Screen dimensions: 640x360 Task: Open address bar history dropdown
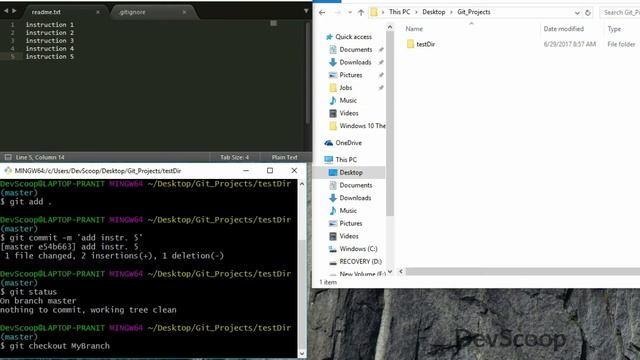(577, 13)
